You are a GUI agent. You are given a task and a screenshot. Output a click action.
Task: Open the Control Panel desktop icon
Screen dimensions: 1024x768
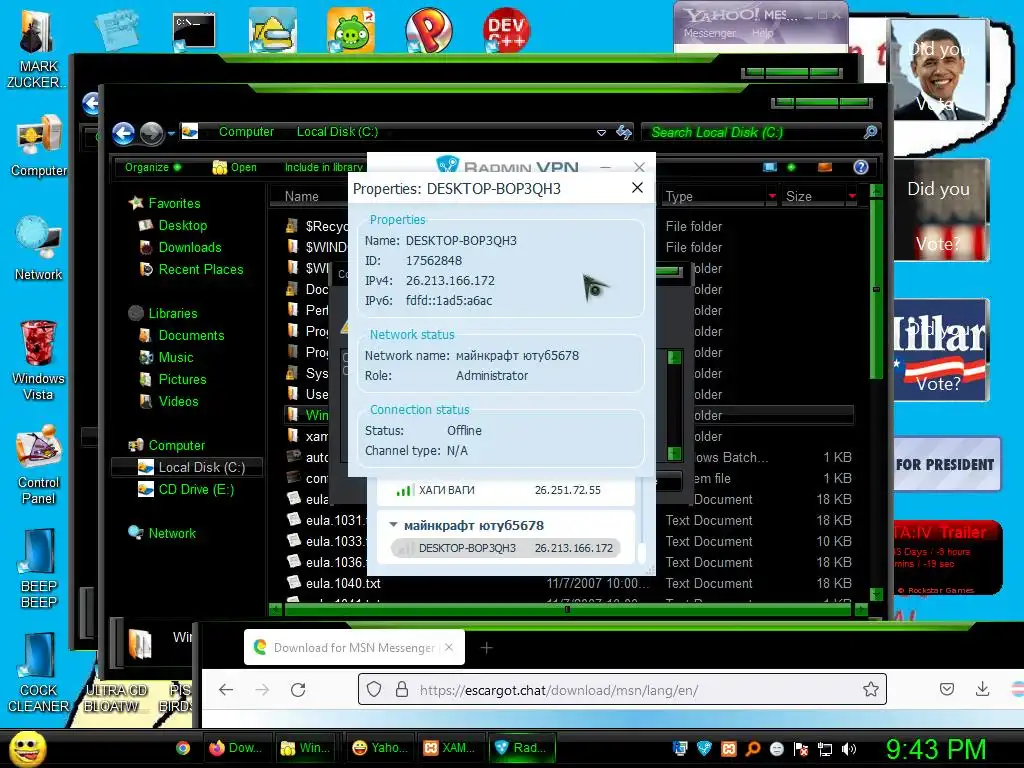(x=39, y=465)
